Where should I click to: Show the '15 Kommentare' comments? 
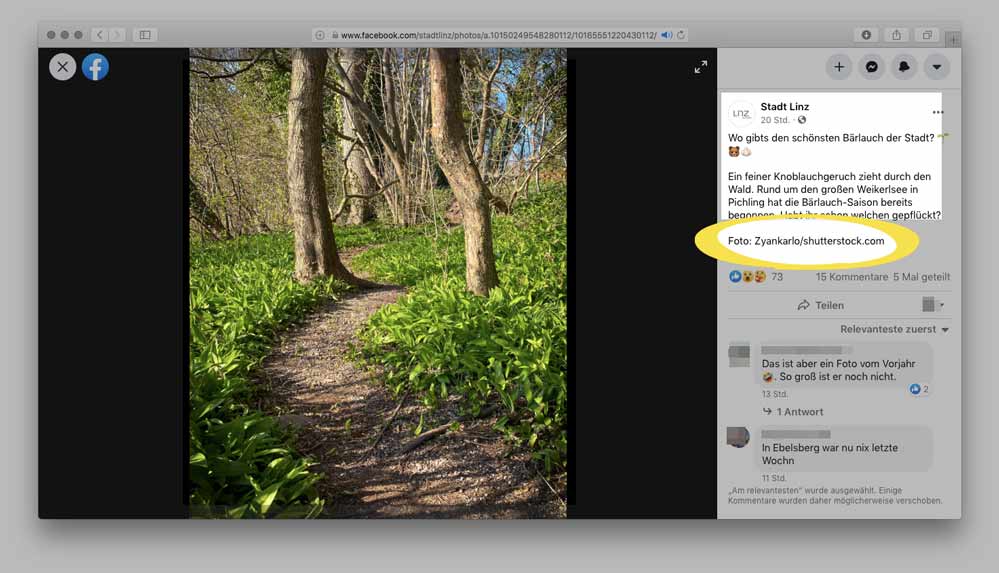[851, 277]
